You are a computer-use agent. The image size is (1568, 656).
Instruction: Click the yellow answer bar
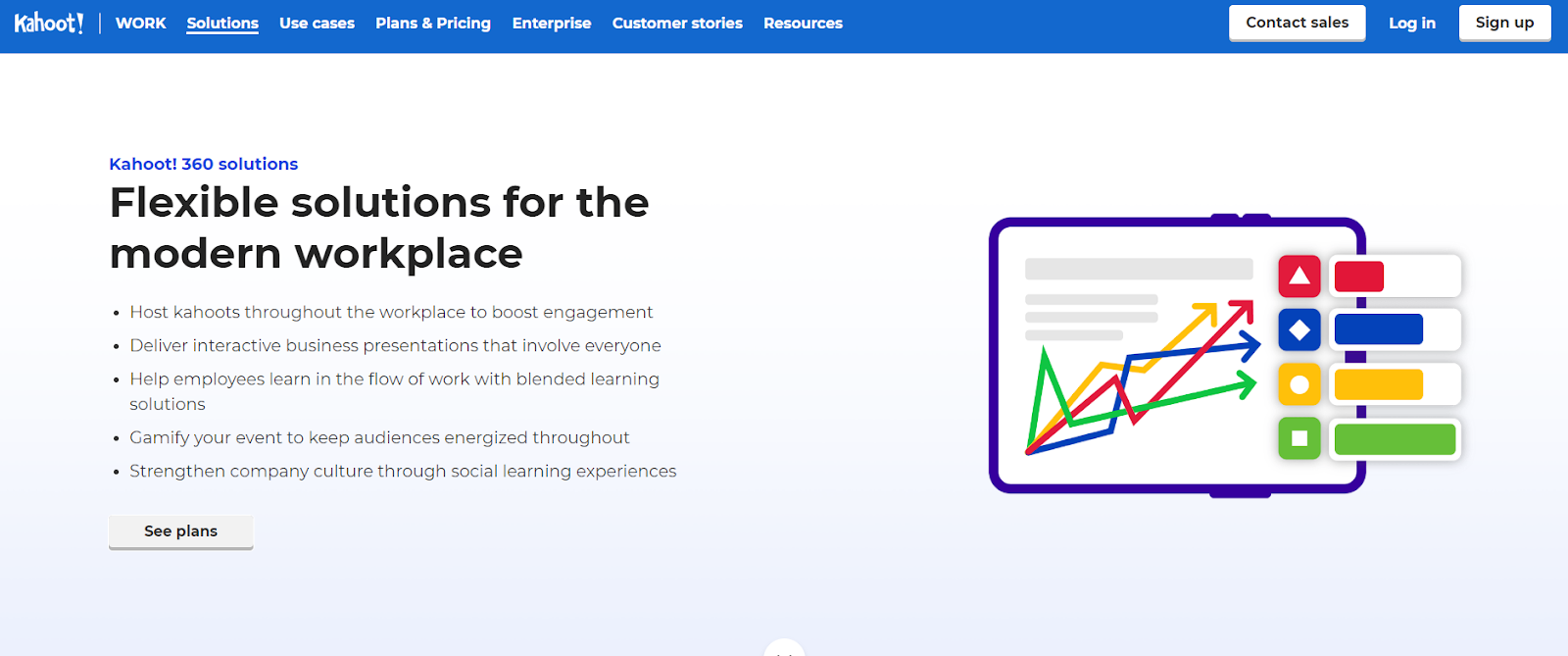(x=1379, y=384)
